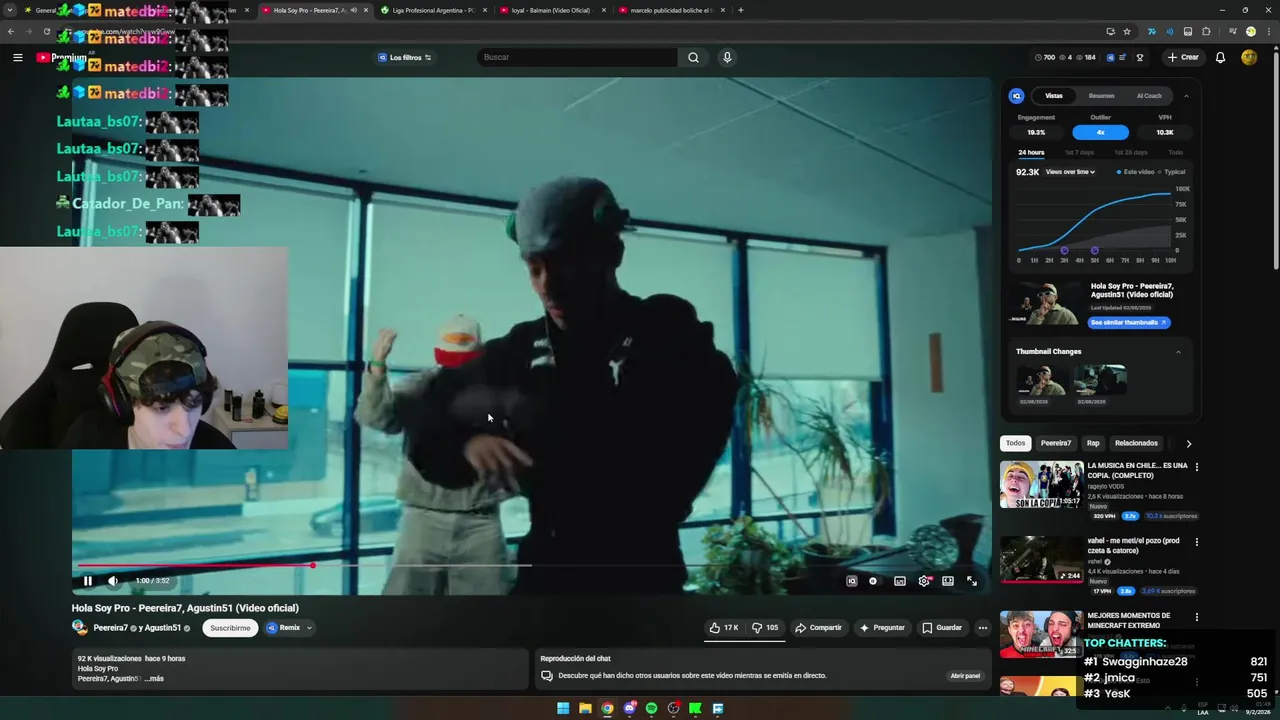
Task: Select the 1st 28 days range tab
Action: (x=1130, y=153)
